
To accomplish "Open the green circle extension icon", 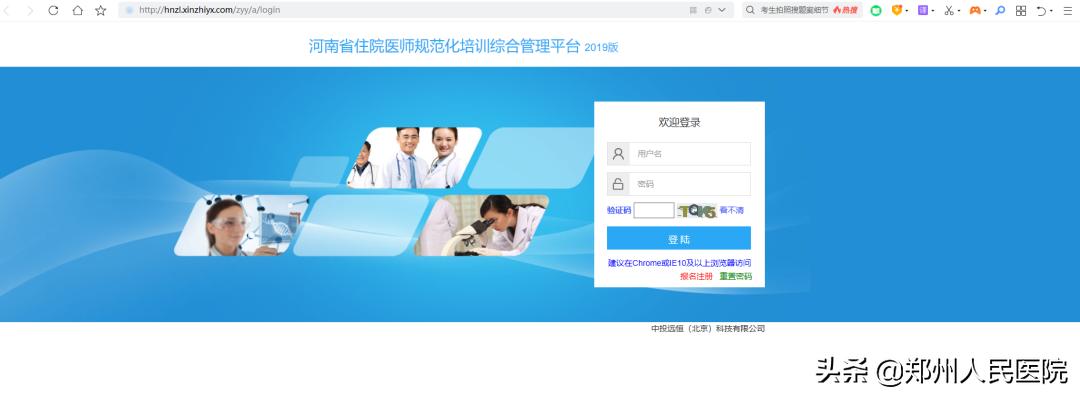I will [x=876, y=10].
